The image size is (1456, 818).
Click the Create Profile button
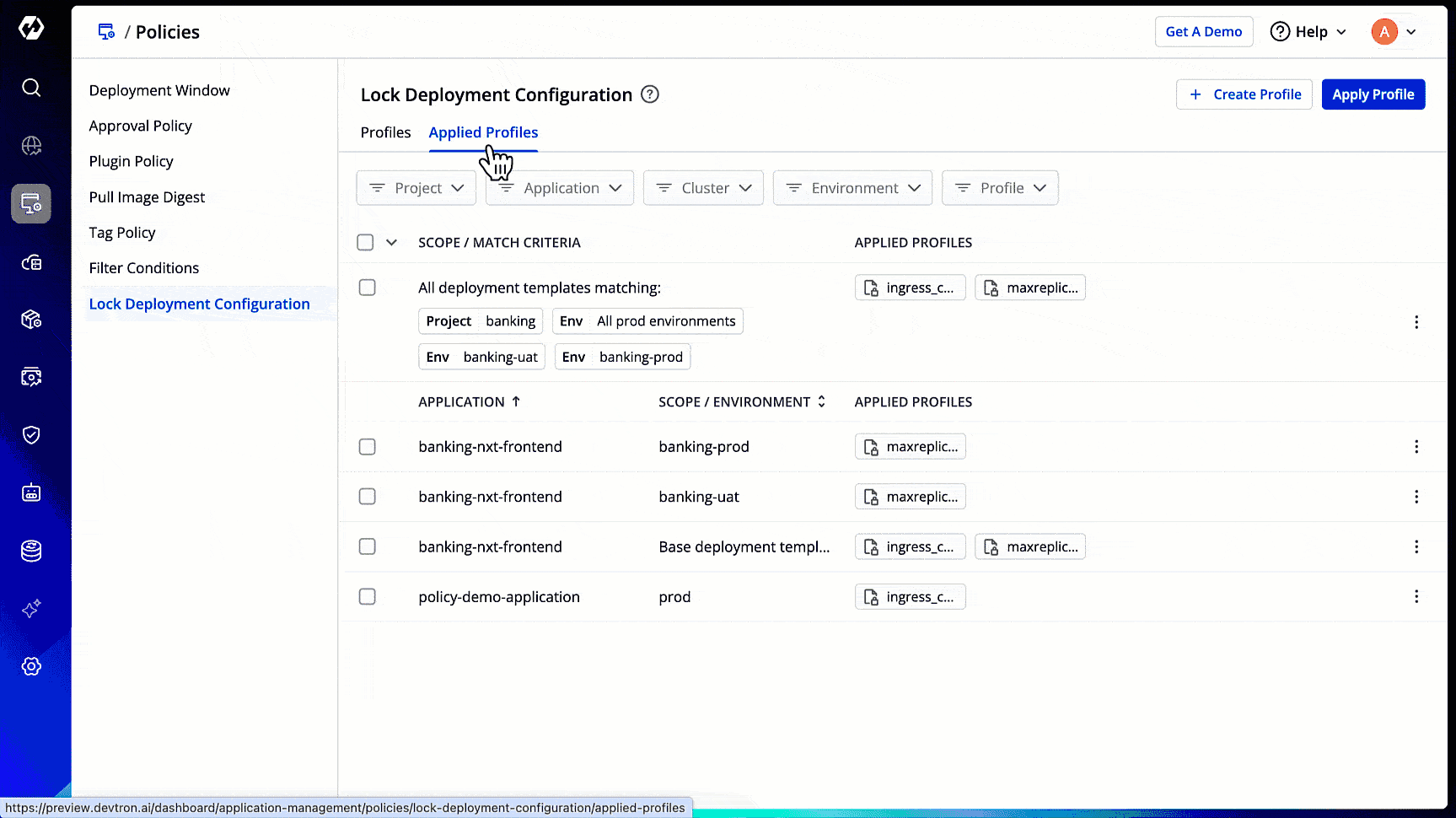point(1244,94)
